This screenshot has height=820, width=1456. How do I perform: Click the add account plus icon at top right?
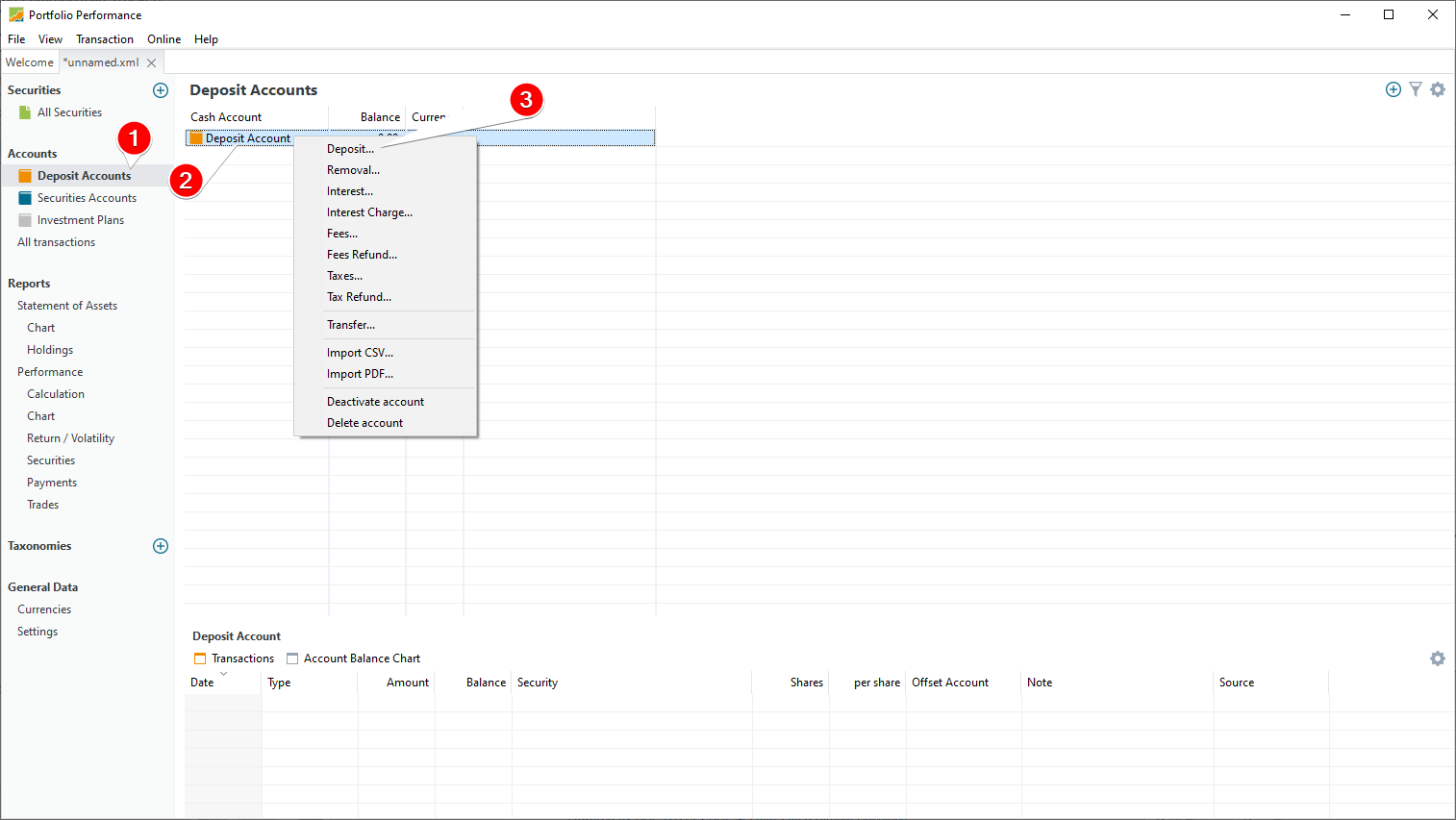(1393, 89)
